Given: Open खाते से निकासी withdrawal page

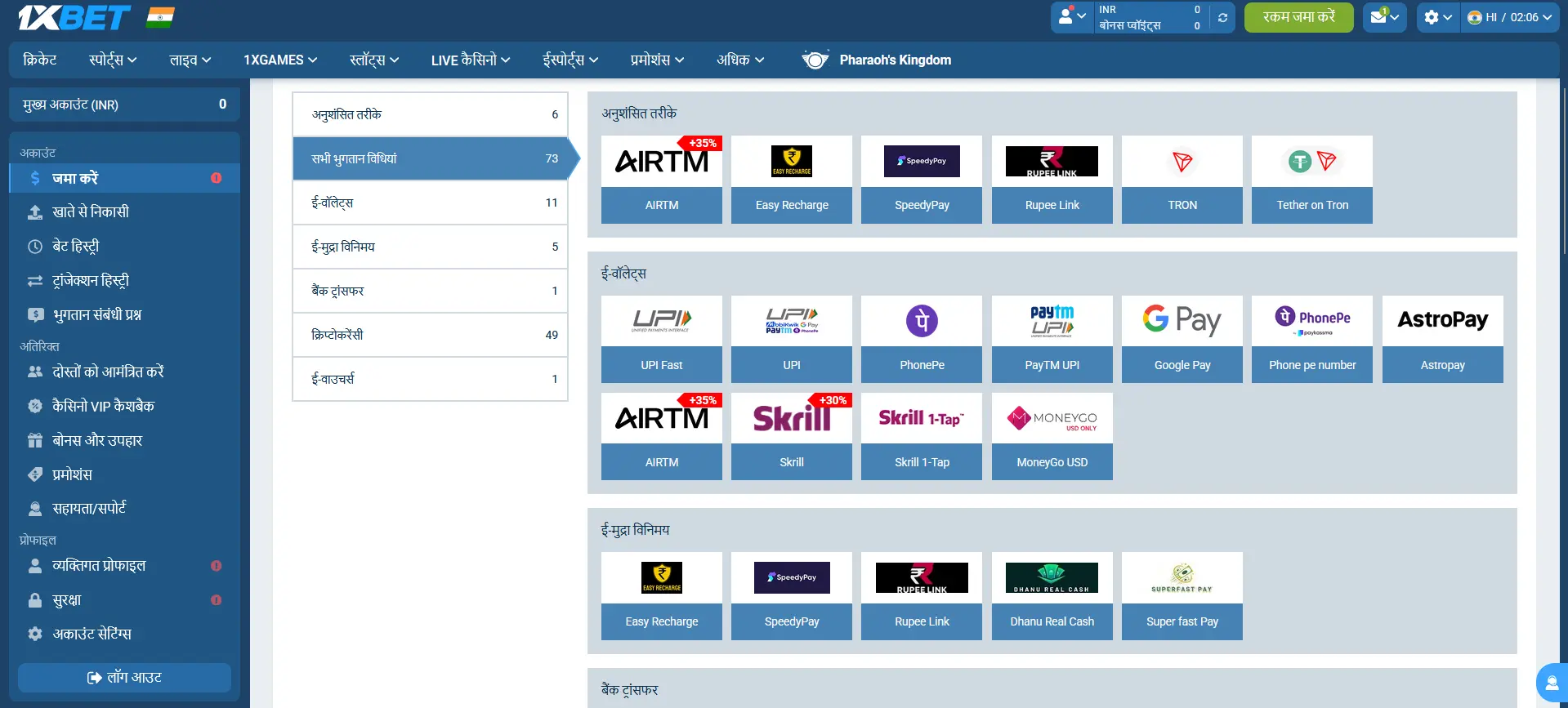Looking at the screenshot, I should 90,212.
